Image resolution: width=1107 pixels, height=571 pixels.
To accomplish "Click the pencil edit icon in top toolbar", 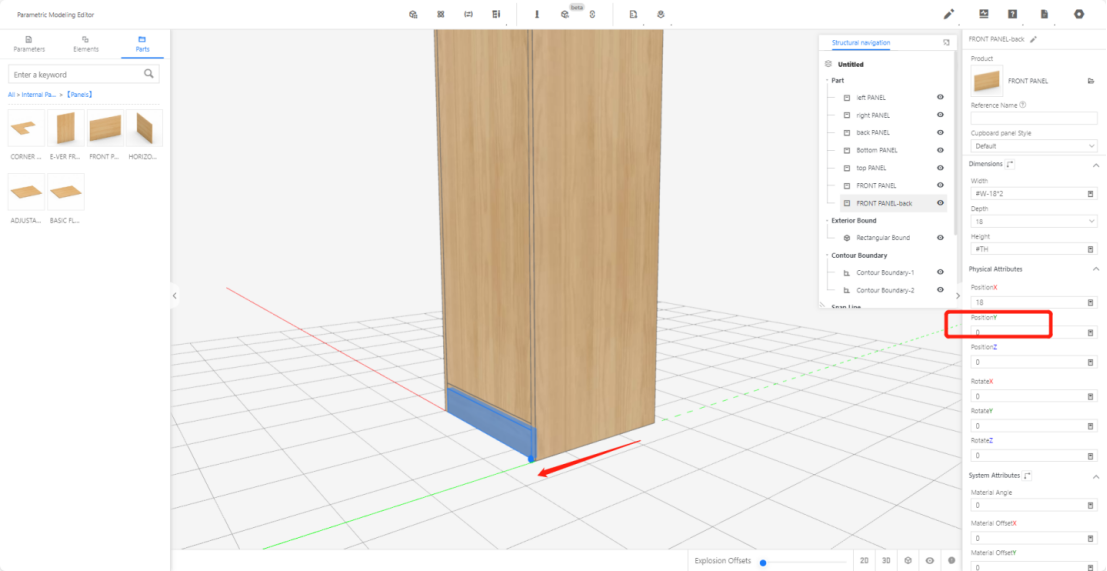I will (949, 14).
